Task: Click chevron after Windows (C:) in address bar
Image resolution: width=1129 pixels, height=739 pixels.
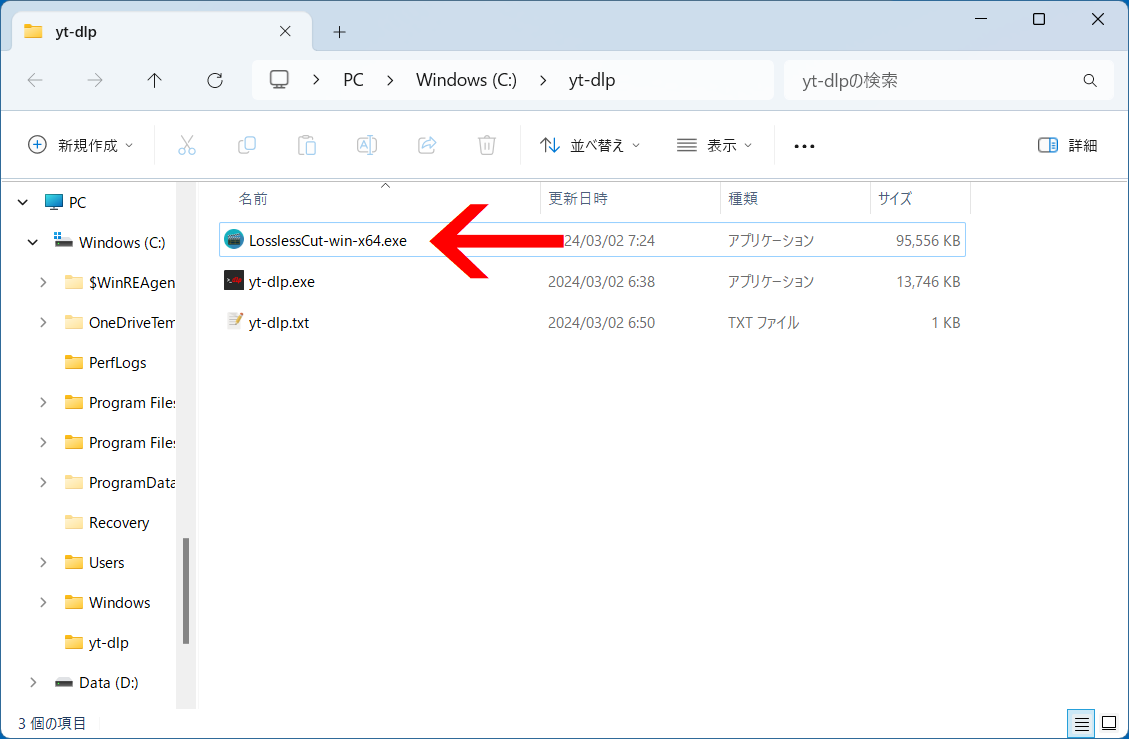Action: 543,80
